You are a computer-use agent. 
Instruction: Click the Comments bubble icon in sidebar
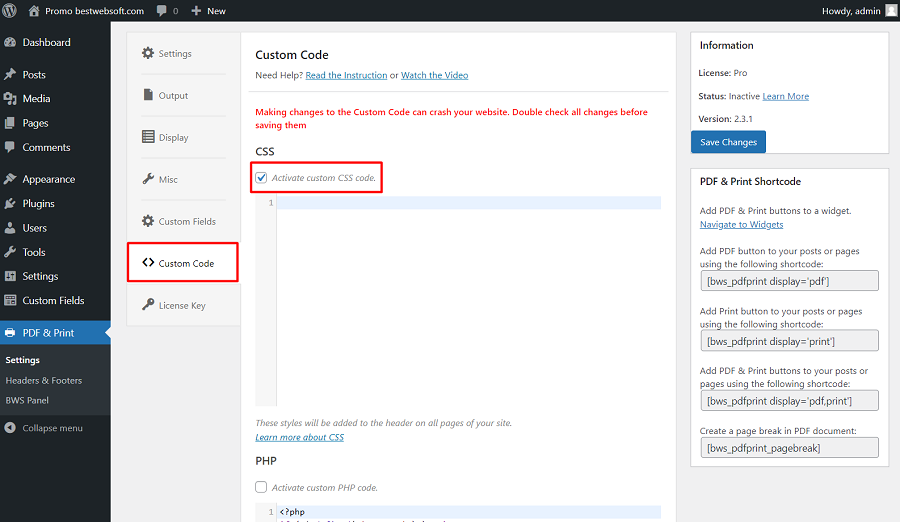click(x=10, y=147)
